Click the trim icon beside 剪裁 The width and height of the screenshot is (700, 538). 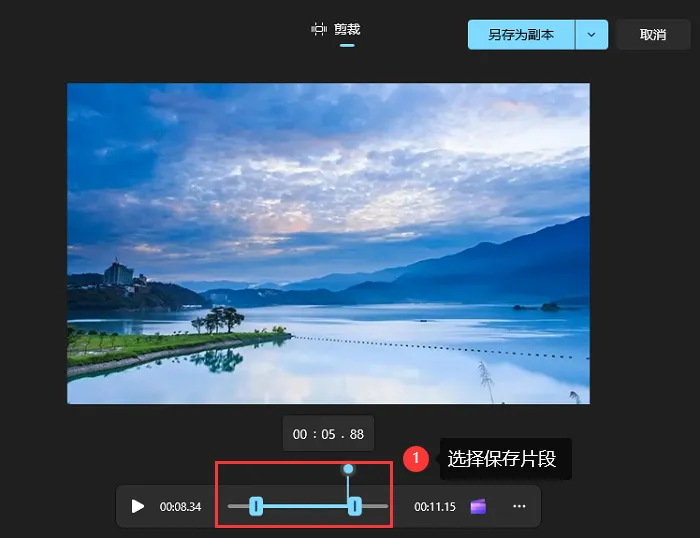tap(319, 29)
